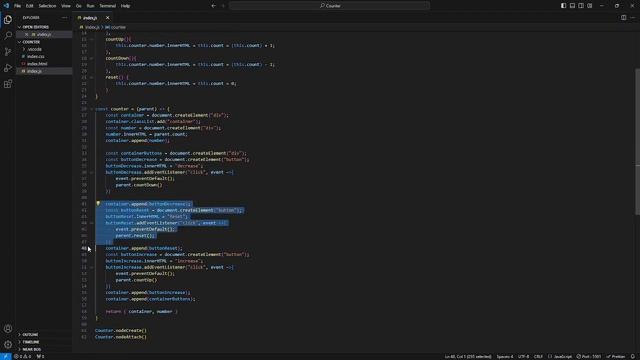This screenshot has height=360, width=640.
Task: Go forward with the navigation arrow
Action: point(223,6)
